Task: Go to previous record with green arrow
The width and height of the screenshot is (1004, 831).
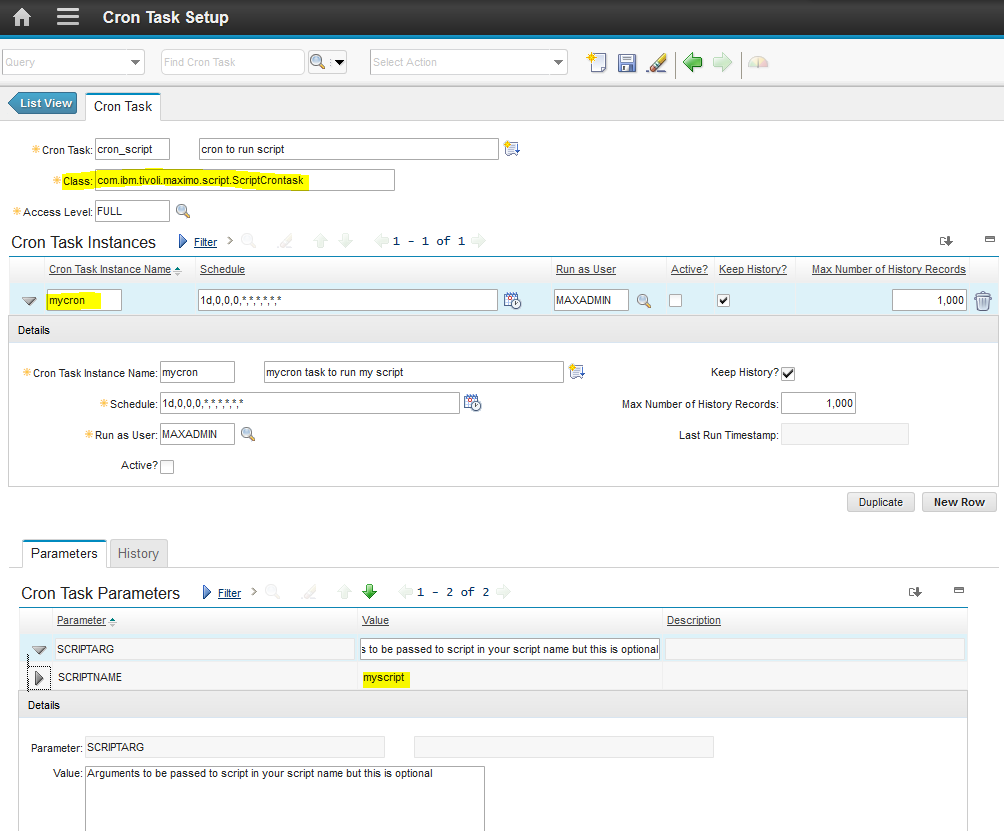Action: (692, 62)
